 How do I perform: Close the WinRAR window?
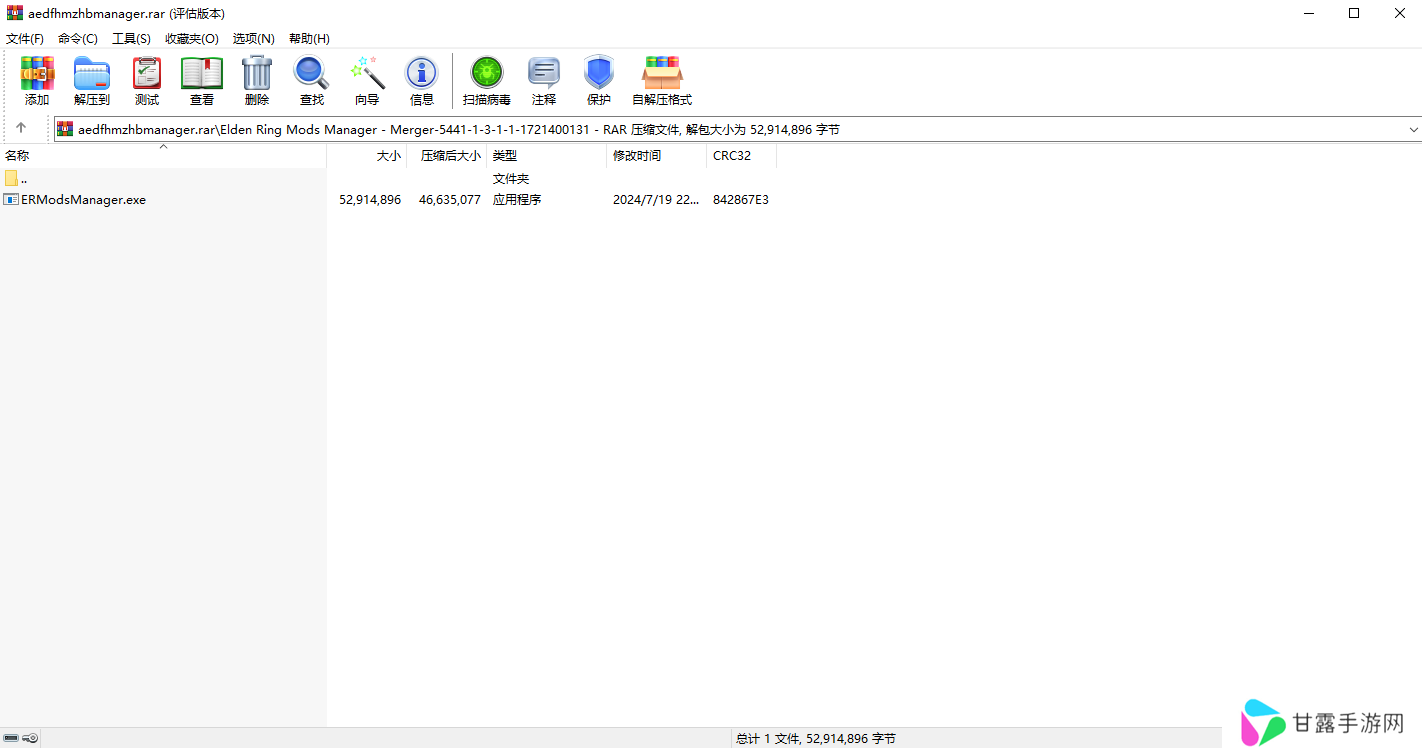(1399, 13)
